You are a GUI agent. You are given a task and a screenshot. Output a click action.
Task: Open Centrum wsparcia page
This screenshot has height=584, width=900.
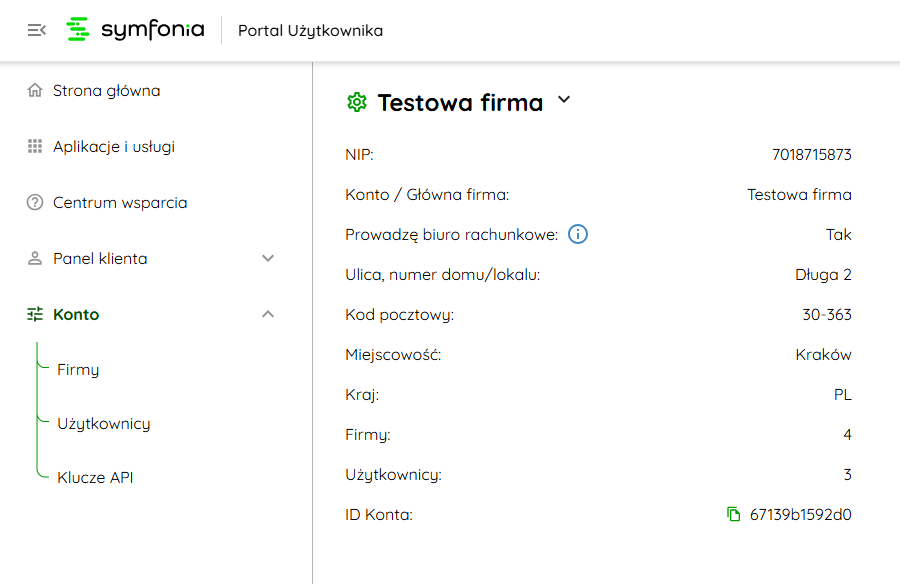(120, 203)
